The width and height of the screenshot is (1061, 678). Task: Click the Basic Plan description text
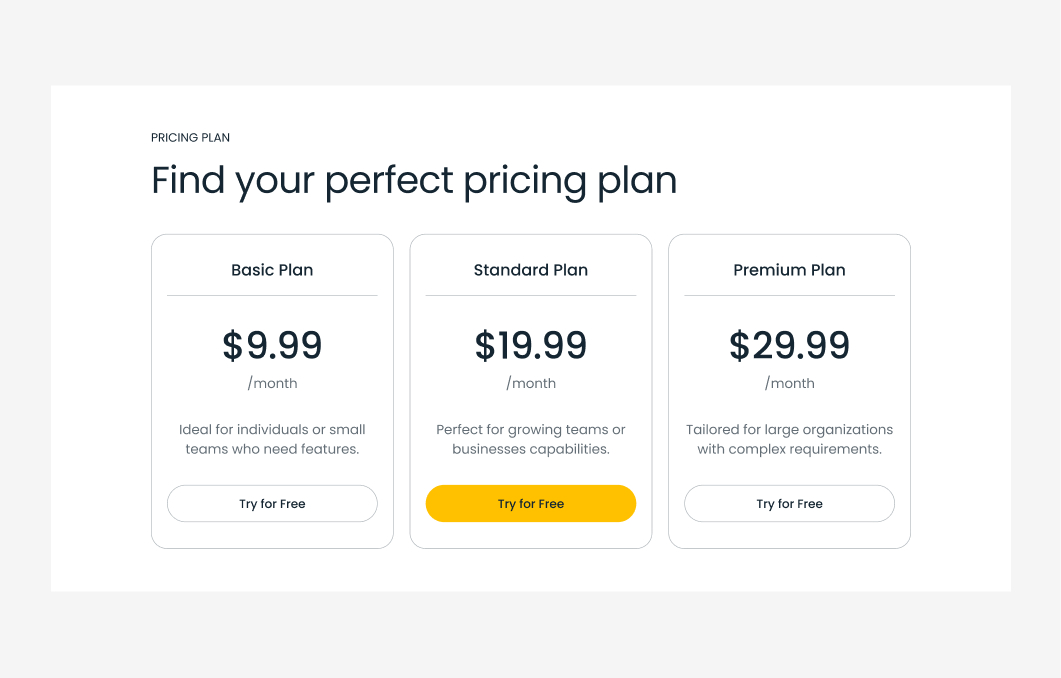(x=272, y=439)
